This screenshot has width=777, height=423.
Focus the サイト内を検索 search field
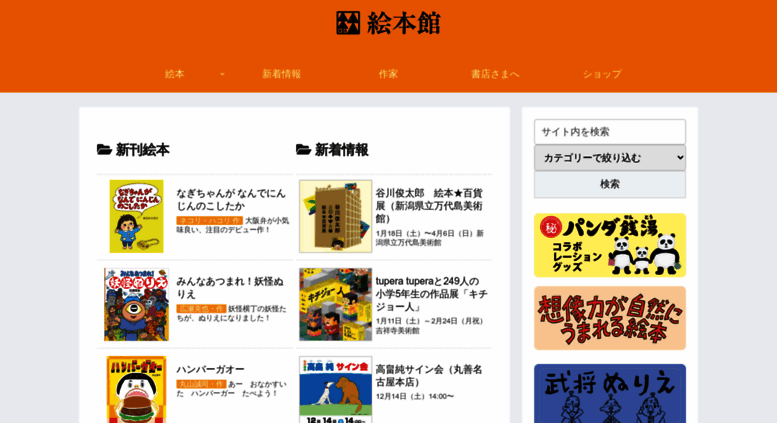[610, 132]
